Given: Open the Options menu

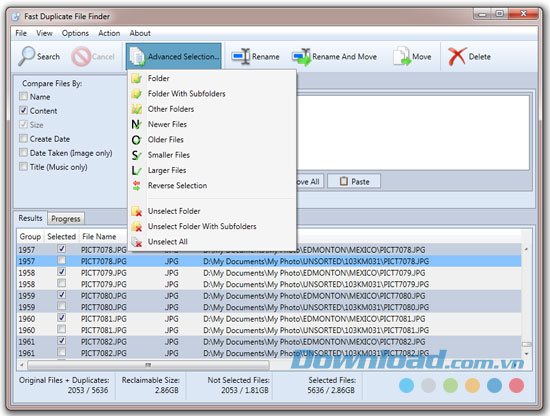Looking at the screenshot, I should tap(75, 33).
